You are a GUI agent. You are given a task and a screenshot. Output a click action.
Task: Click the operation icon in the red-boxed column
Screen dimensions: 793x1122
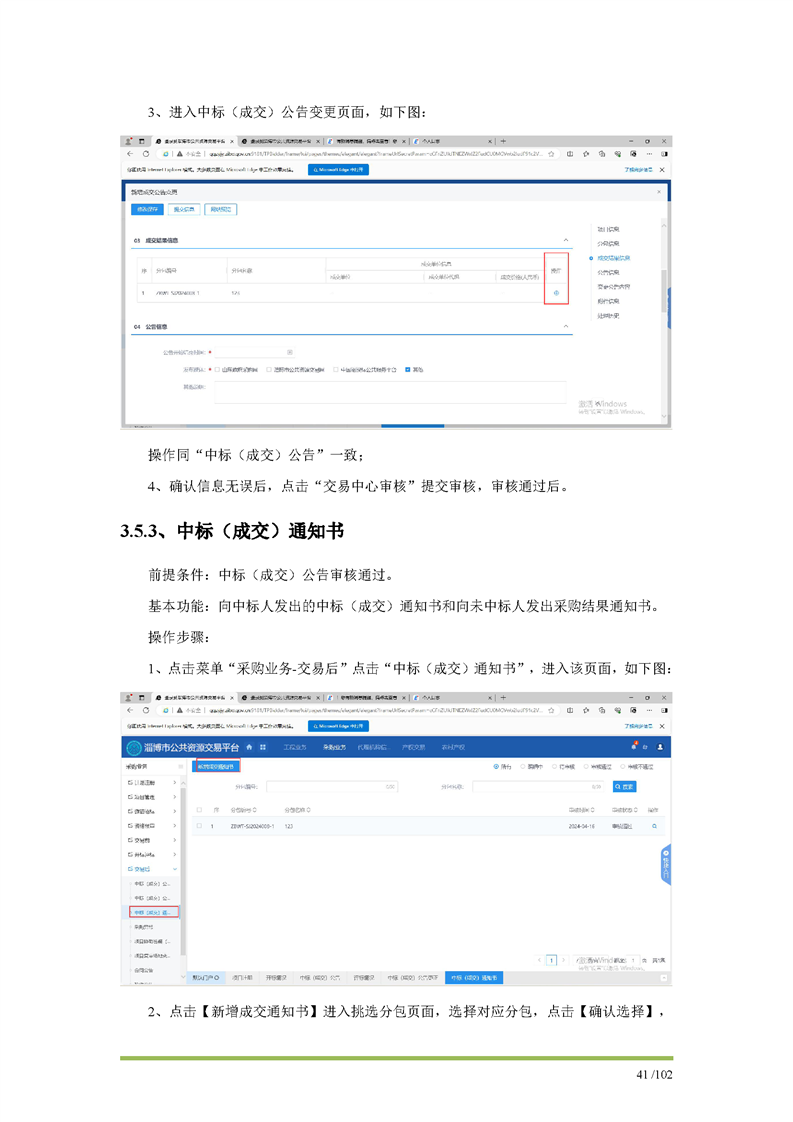click(x=556, y=293)
